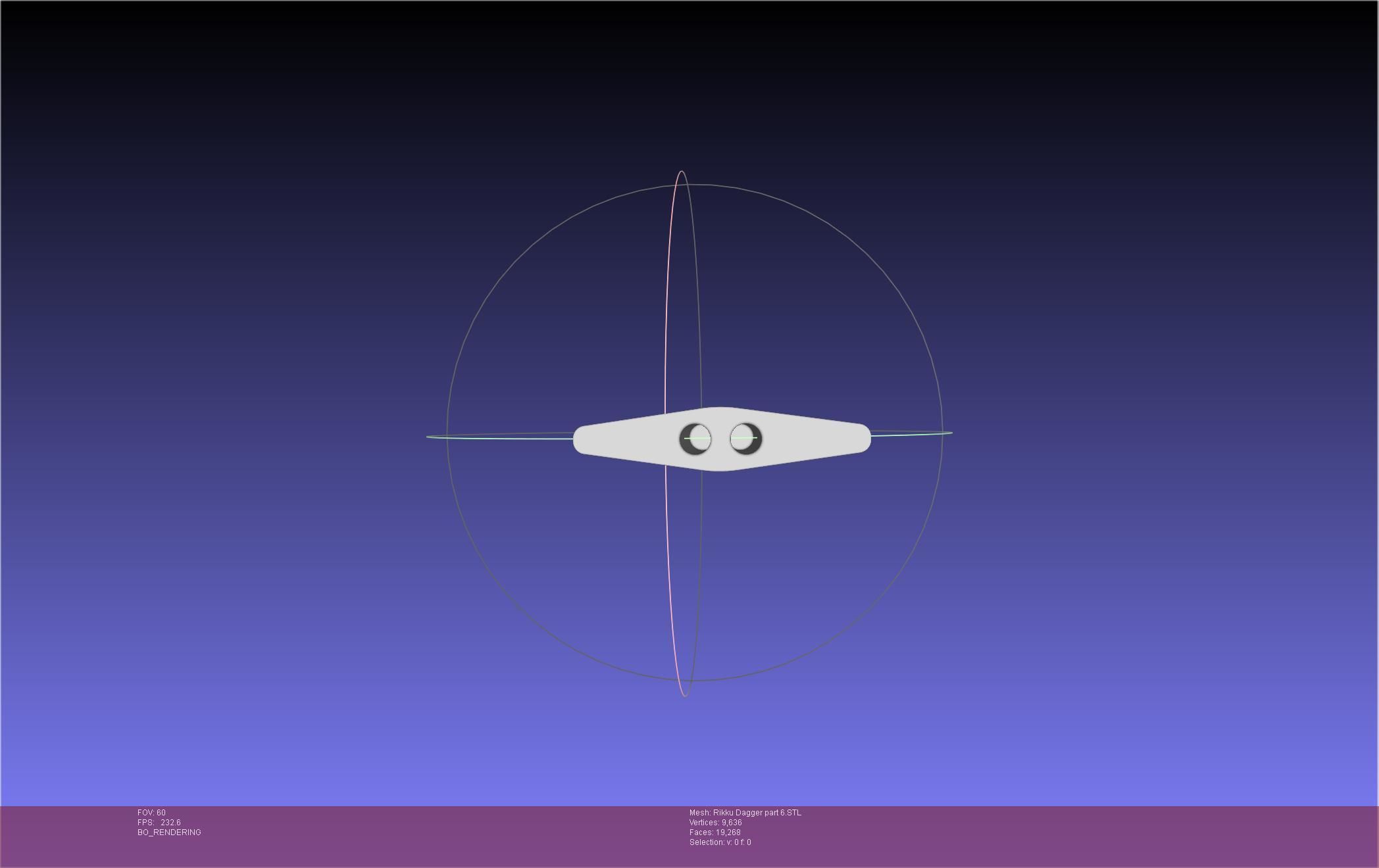Viewport: 1379px width, 868px height.
Task: Click the Selection: v: 0 f: 0 text
Action: pos(720,842)
